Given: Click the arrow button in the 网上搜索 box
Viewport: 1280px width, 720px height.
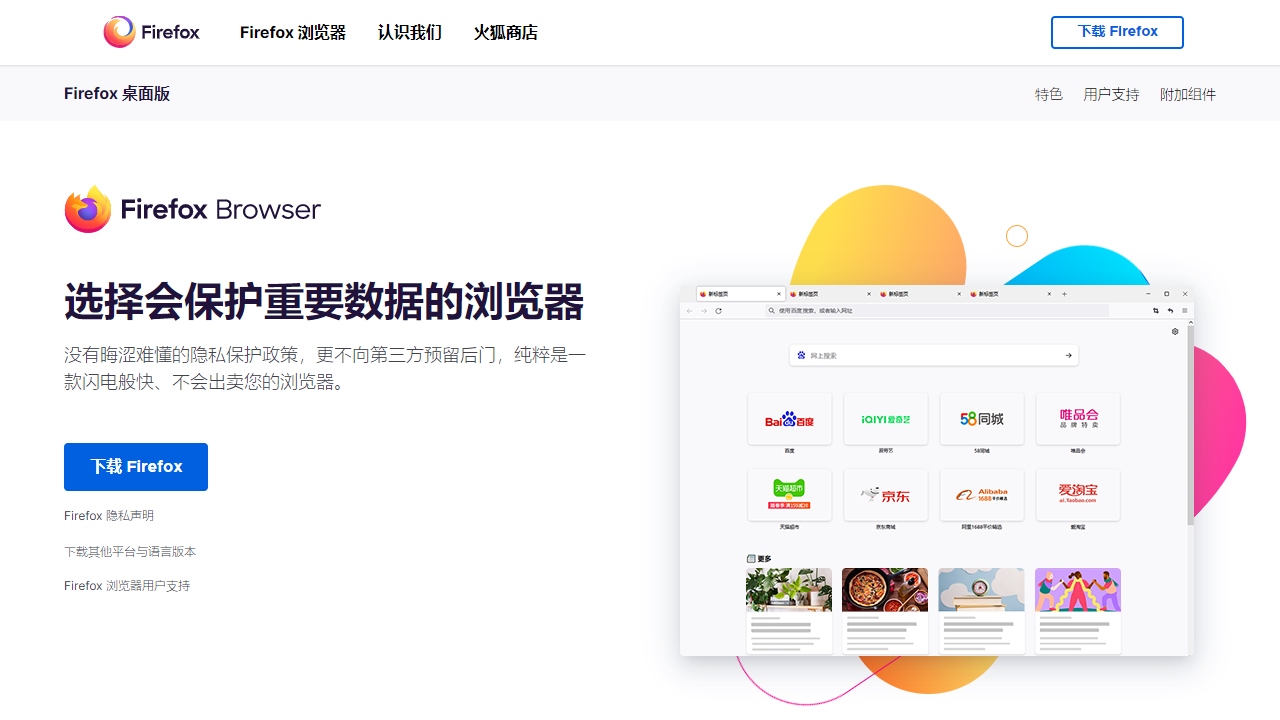Looking at the screenshot, I should tap(1068, 355).
